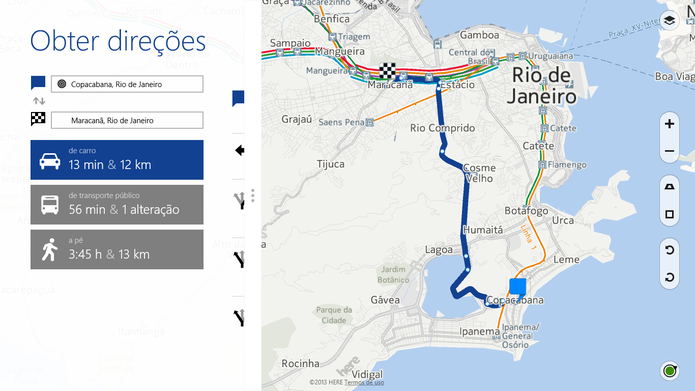Click the green locate-me button

(x=670, y=371)
